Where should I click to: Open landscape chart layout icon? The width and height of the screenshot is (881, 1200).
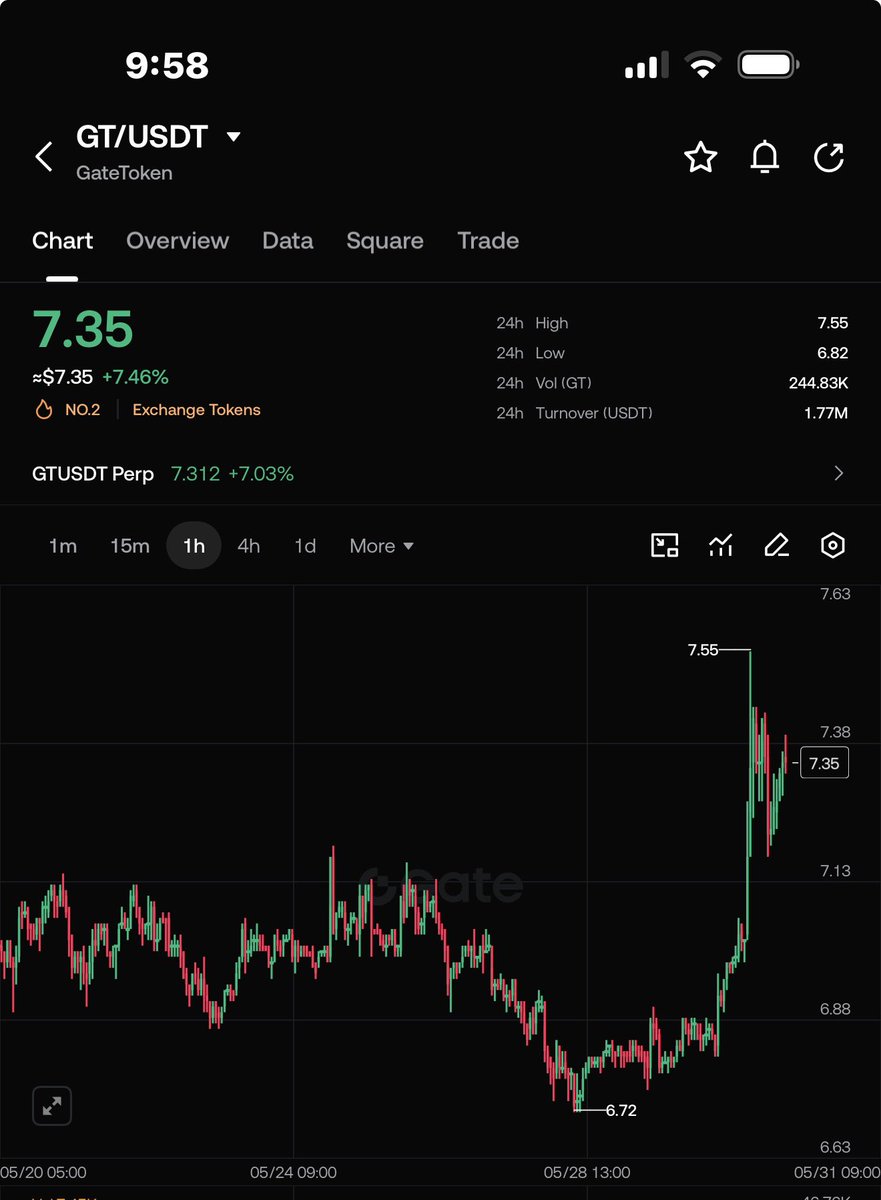click(665, 545)
